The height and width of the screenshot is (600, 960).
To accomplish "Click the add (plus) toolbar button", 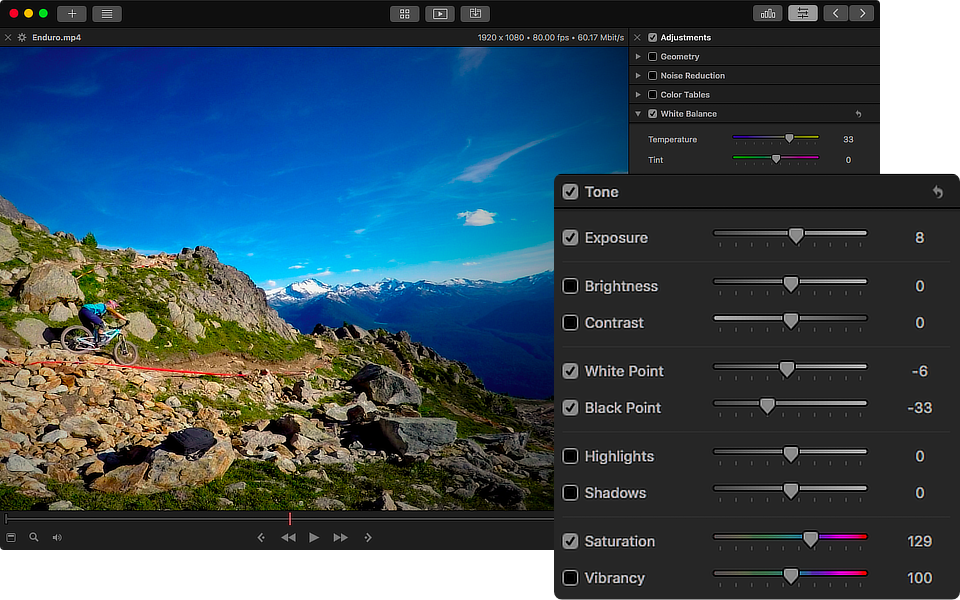I will coord(72,13).
